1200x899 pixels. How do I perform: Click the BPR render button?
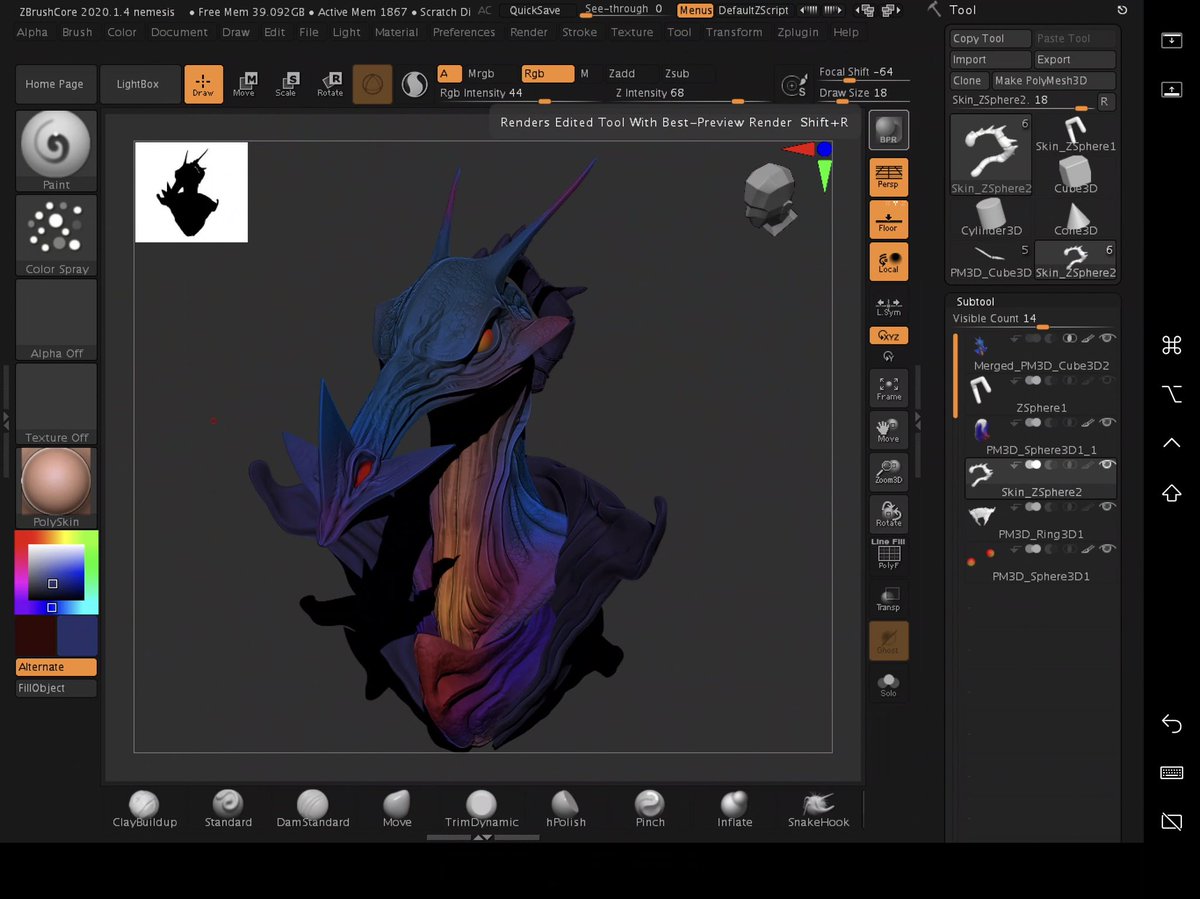pos(889,130)
